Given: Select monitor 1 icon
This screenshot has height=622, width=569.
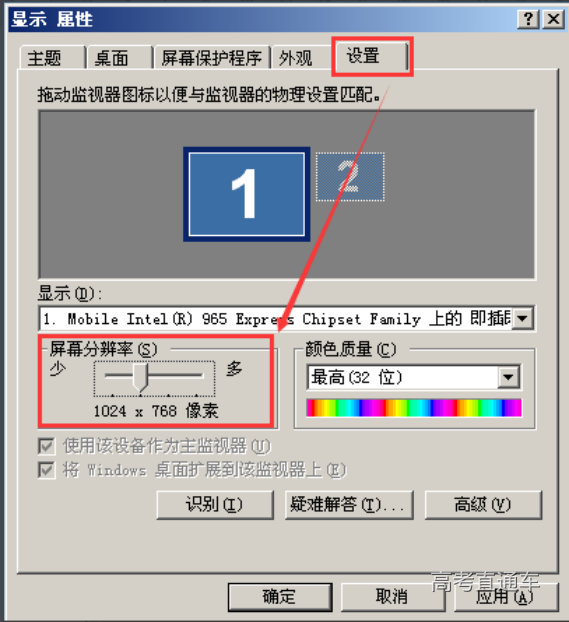Looking at the screenshot, I should pos(246,194).
